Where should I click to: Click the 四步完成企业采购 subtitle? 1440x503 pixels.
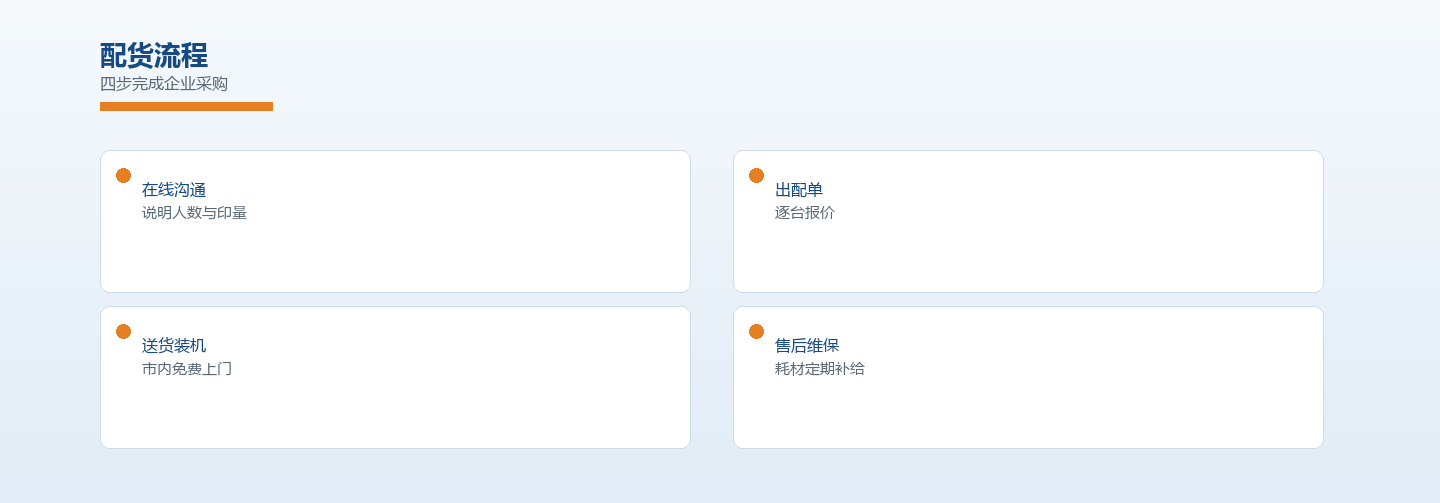[164, 84]
